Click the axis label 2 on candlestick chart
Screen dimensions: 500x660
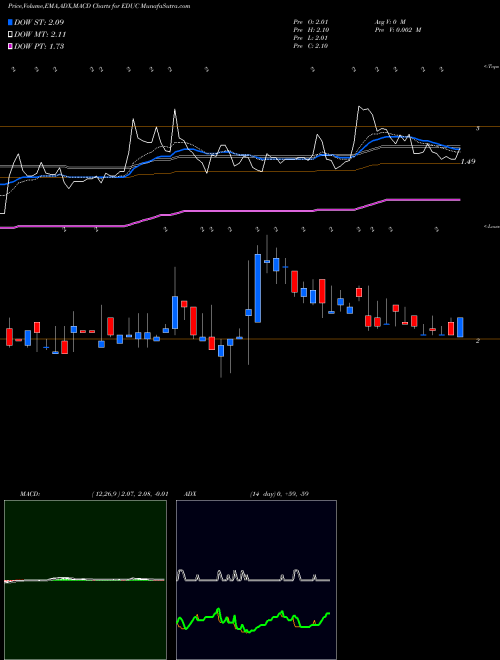click(x=478, y=341)
